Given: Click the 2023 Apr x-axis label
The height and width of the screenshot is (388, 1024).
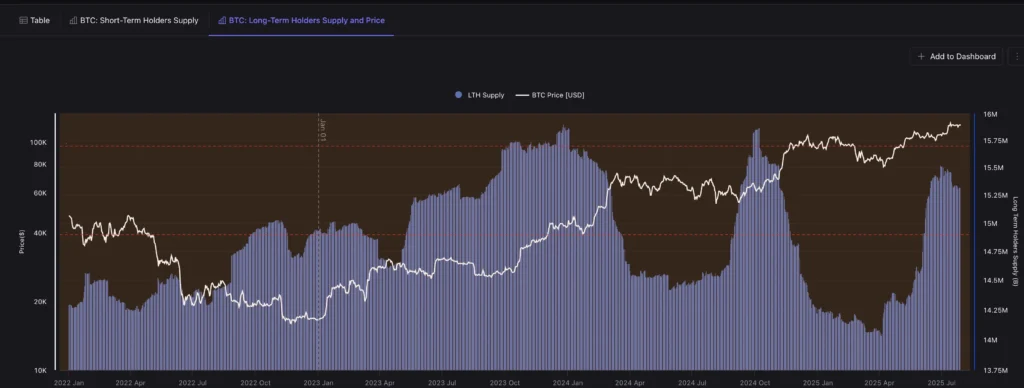Looking at the screenshot, I should tap(379, 383).
